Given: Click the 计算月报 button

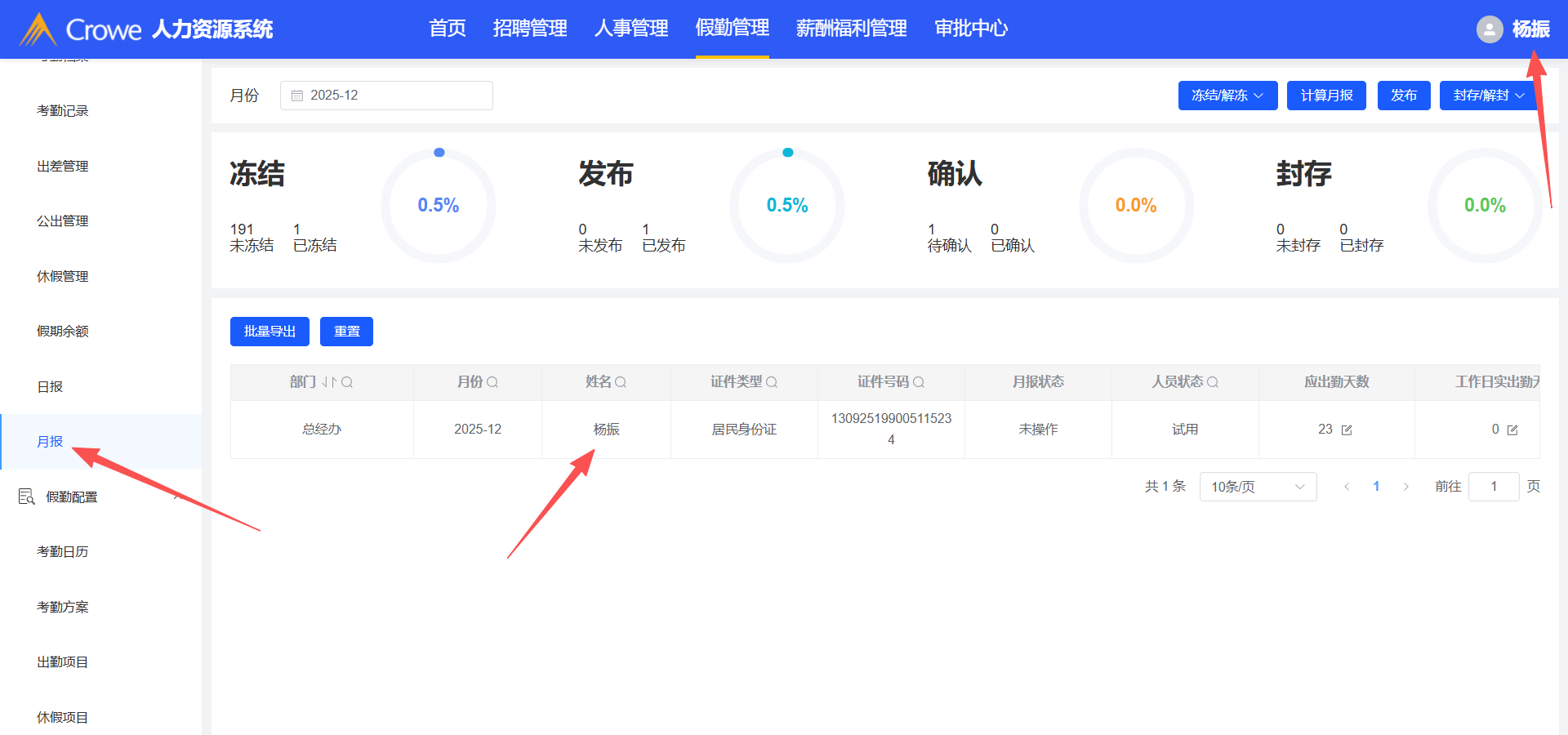Looking at the screenshot, I should point(1326,96).
